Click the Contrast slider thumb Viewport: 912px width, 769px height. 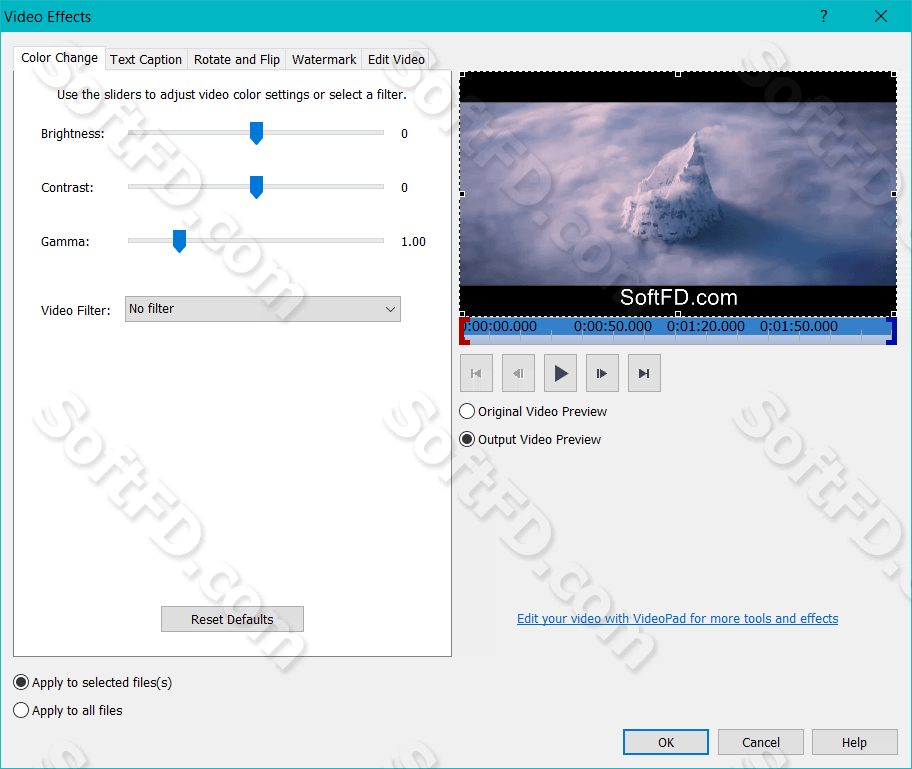[x=256, y=187]
